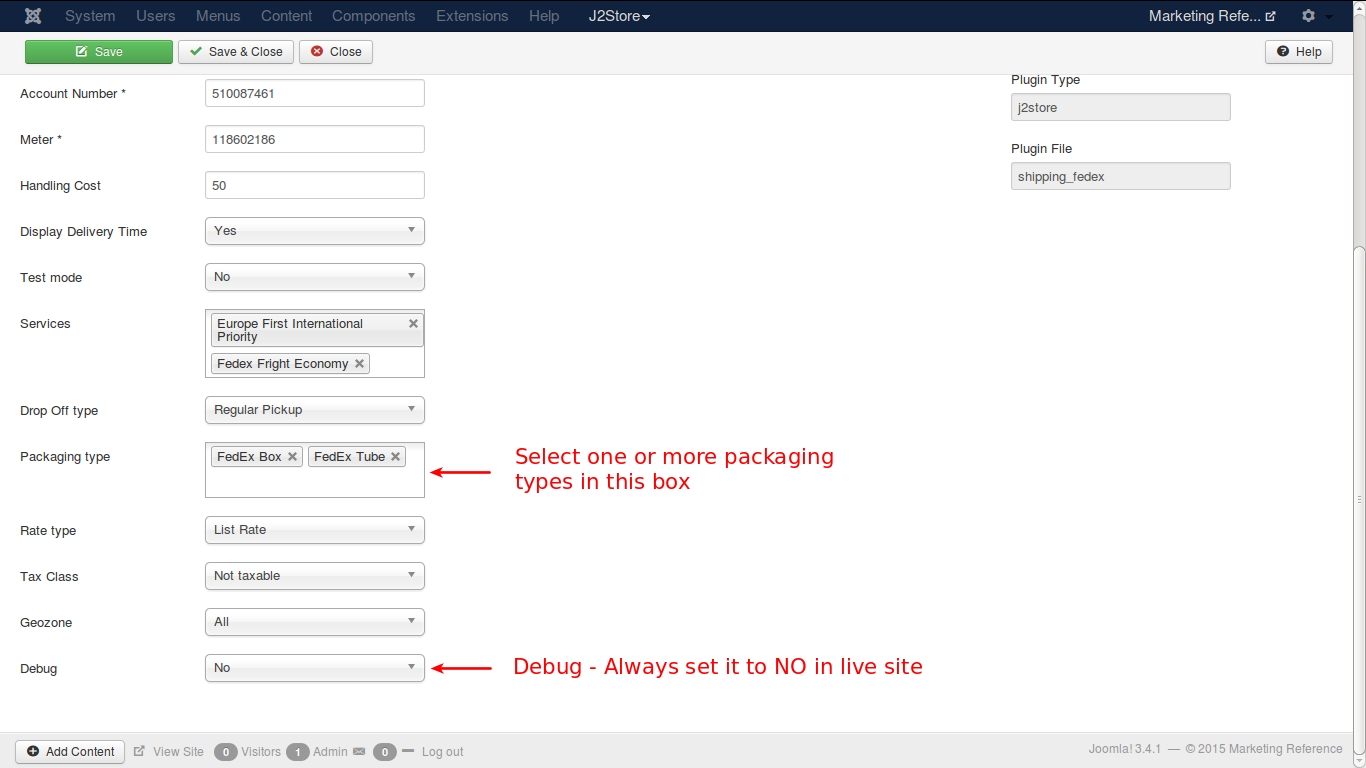Viewport: 1366px width, 768px height.
Task: Open the settings gear menu
Action: tap(1309, 16)
